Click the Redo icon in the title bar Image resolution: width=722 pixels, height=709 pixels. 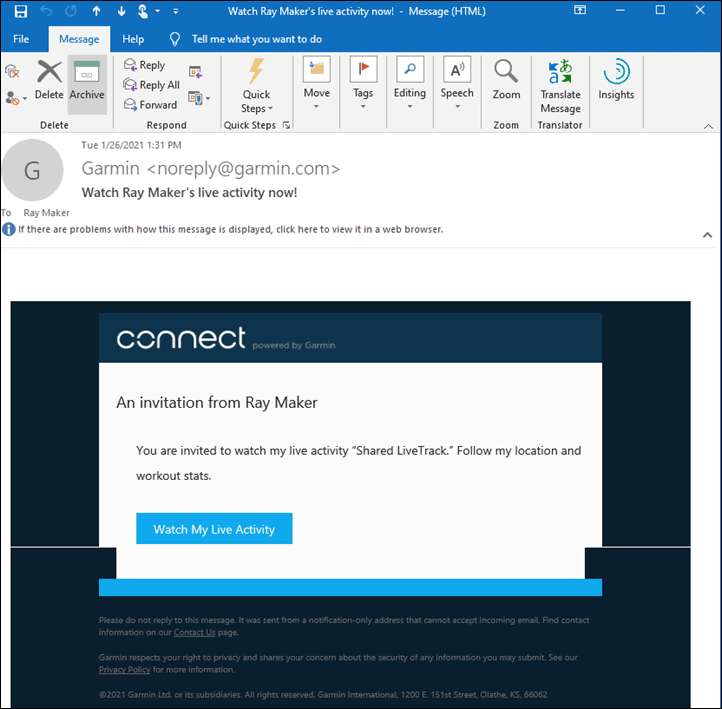tap(71, 11)
